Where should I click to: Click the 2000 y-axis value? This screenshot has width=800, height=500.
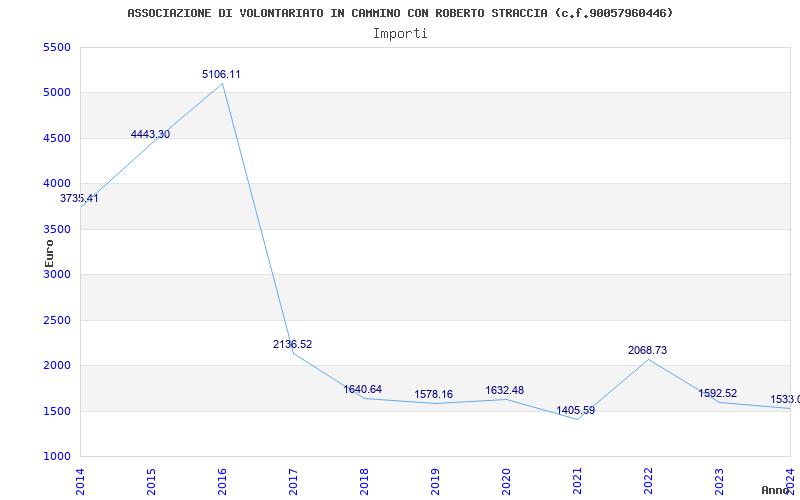click(x=57, y=366)
